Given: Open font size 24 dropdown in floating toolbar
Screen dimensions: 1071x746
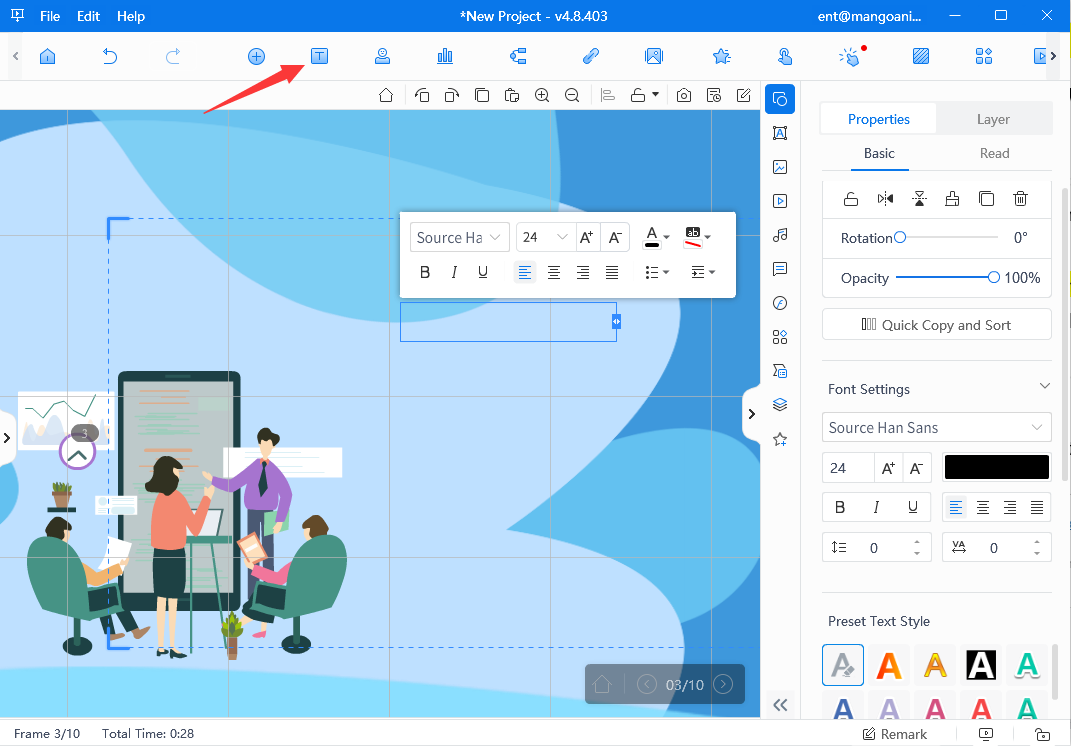Looking at the screenshot, I should [544, 237].
